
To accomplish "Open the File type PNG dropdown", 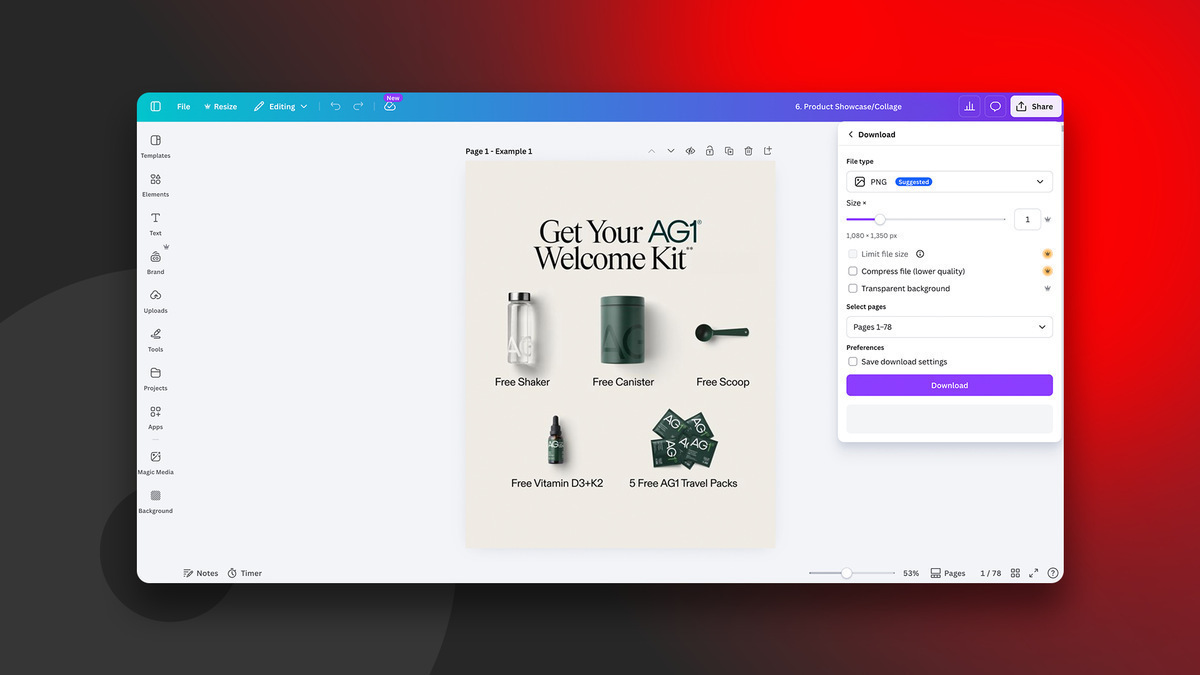I will point(949,182).
